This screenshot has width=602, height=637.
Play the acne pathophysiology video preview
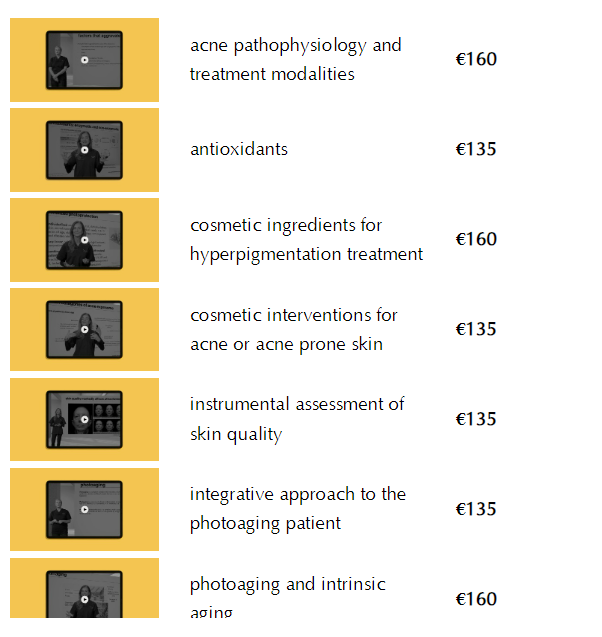point(84,60)
